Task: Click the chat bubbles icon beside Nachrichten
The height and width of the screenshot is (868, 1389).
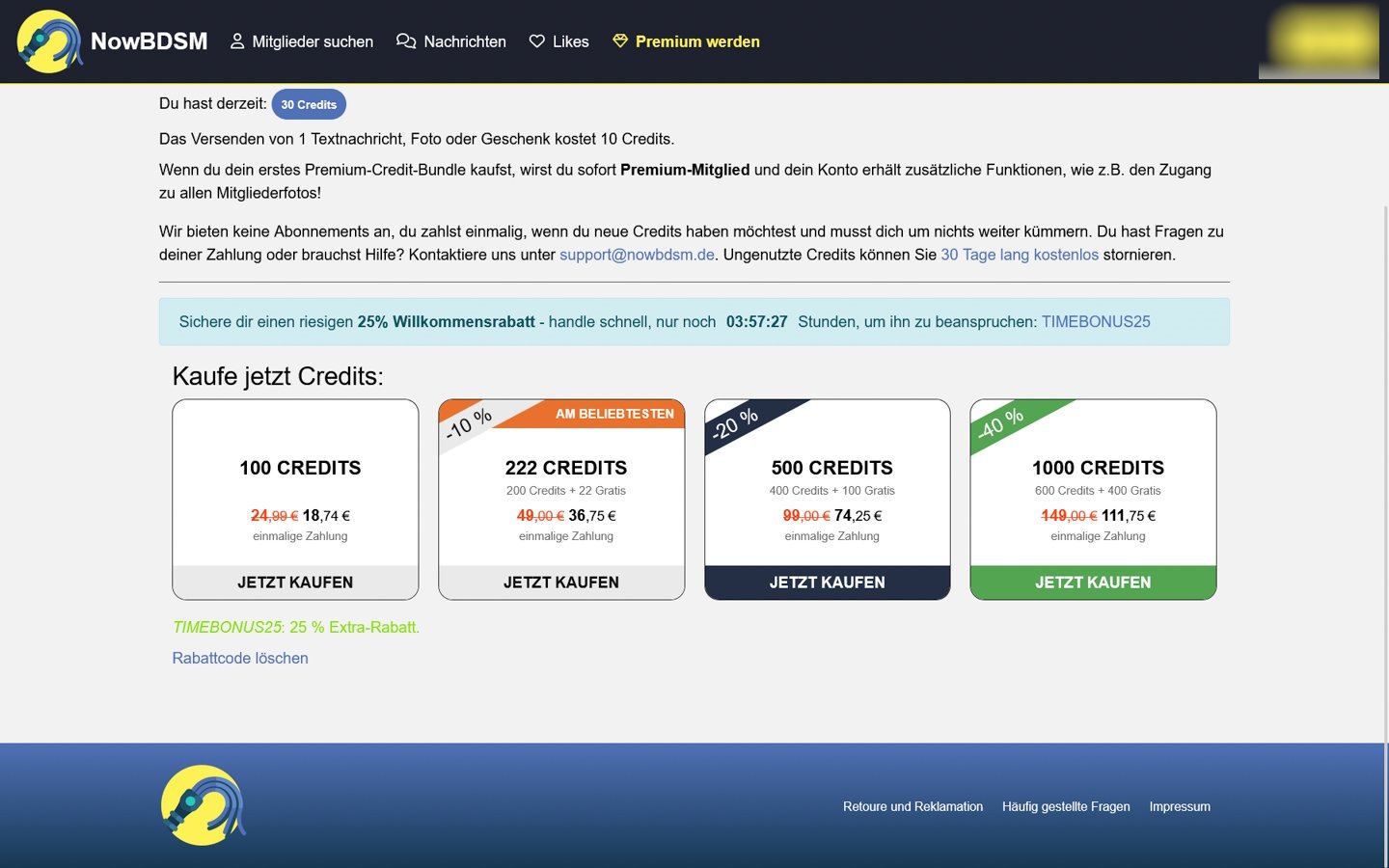Action: point(406,41)
